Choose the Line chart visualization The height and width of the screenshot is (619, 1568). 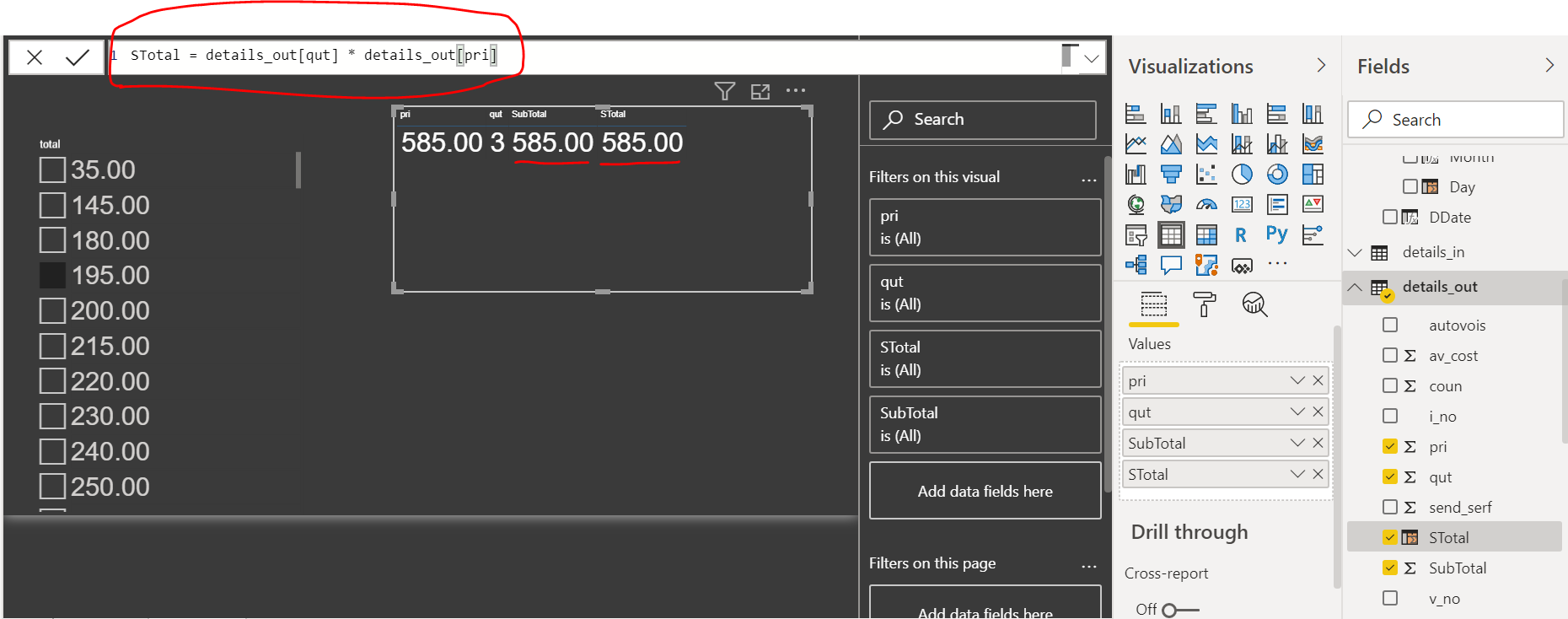[x=1136, y=144]
